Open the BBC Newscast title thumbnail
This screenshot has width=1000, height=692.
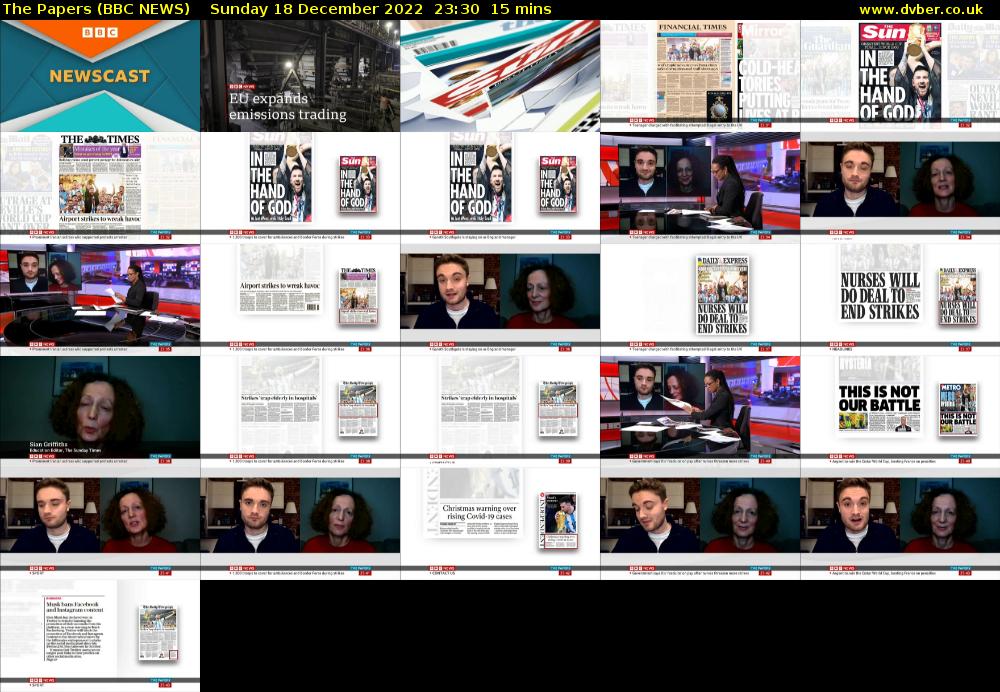point(100,76)
